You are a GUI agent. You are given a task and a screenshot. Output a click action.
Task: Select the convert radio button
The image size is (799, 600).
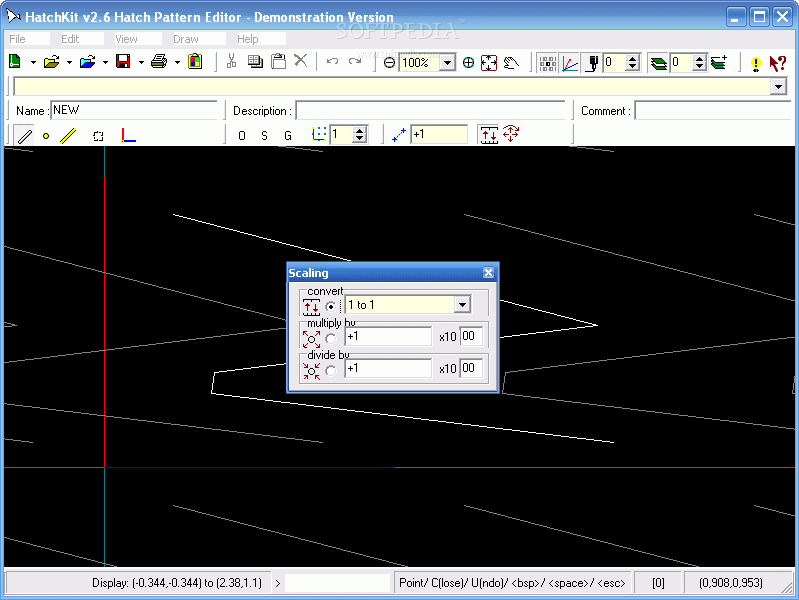click(331, 306)
